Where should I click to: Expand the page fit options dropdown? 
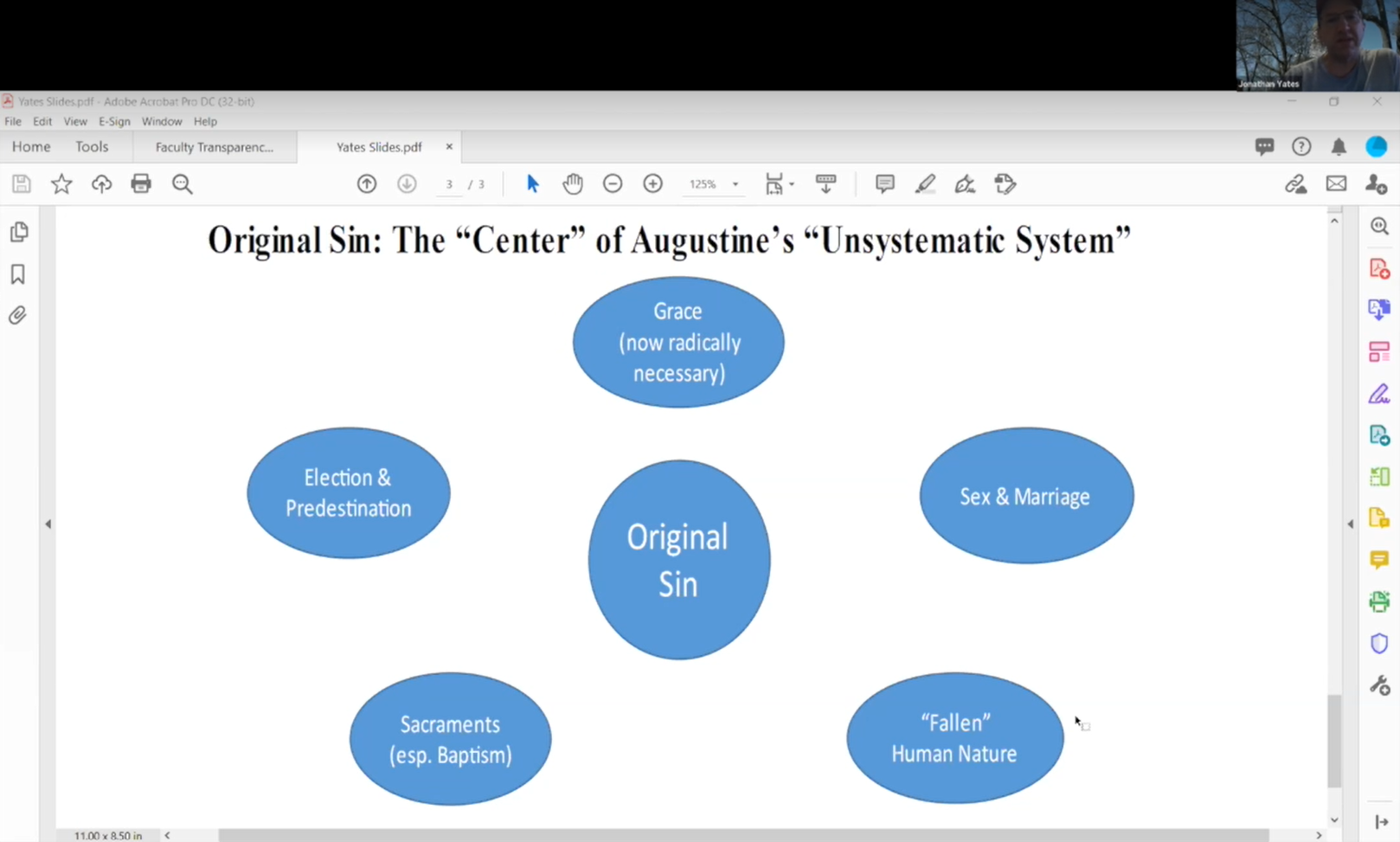coord(791,184)
